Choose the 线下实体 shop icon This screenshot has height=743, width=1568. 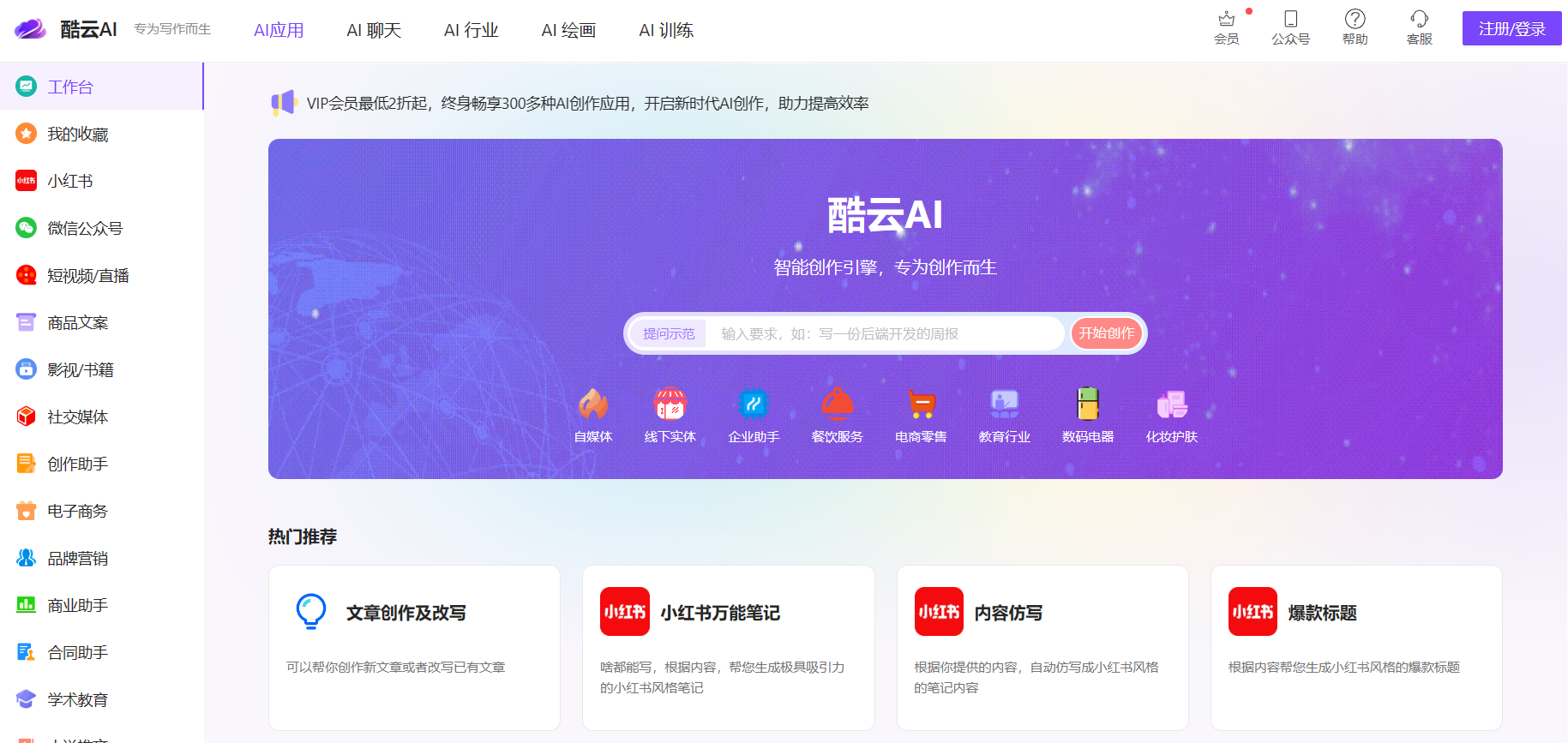[x=670, y=404]
